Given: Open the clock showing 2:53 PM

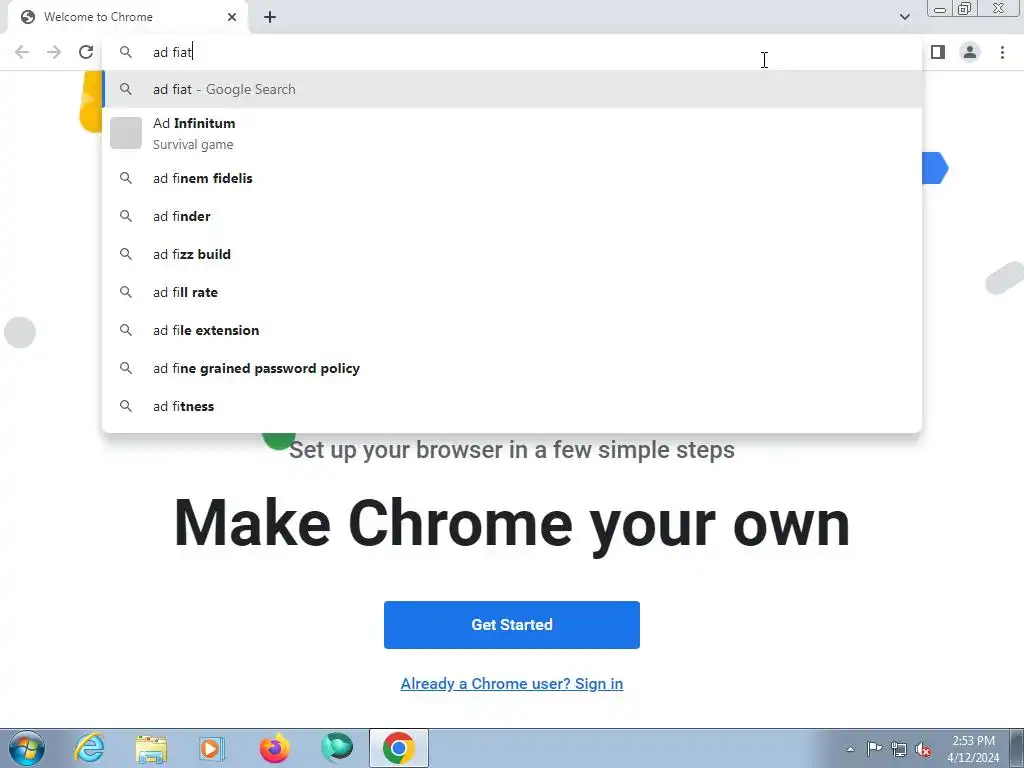Looking at the screenshot, I should coord(973,749).
